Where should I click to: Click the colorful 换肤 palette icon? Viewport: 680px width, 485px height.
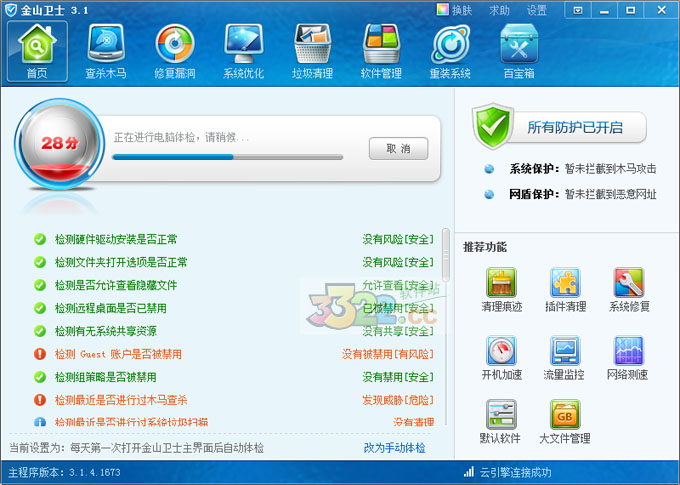click(x=442, y=10)
